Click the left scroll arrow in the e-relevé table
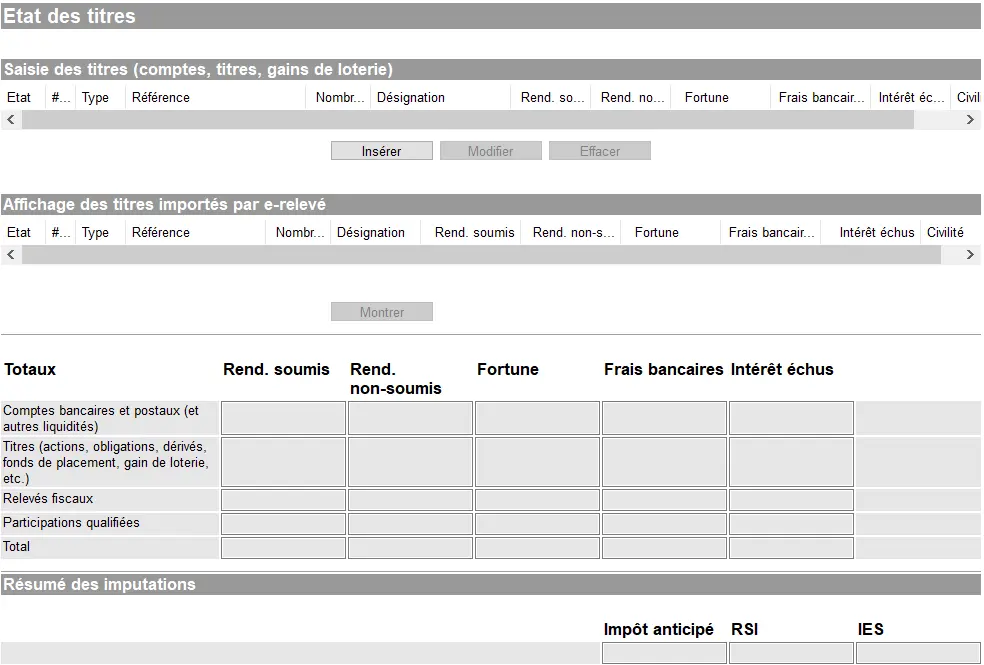 click(10, 254)
